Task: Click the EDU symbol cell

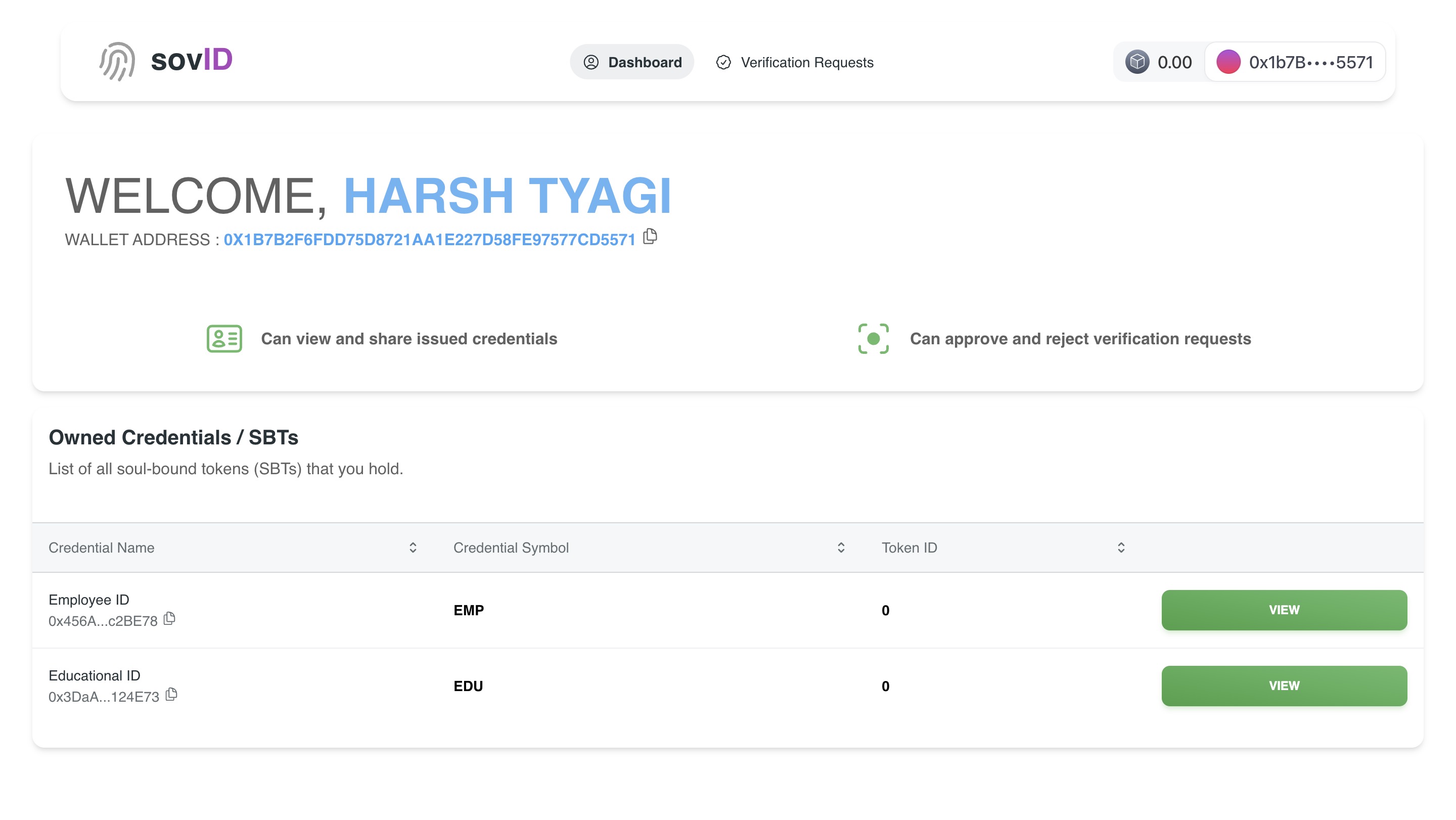Action: point(468,686)
